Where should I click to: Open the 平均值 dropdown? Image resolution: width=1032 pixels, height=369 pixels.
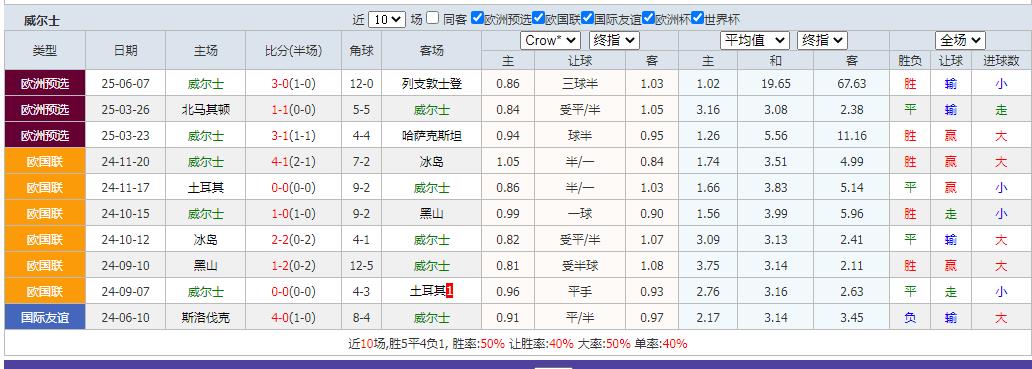tap(755, 41)
